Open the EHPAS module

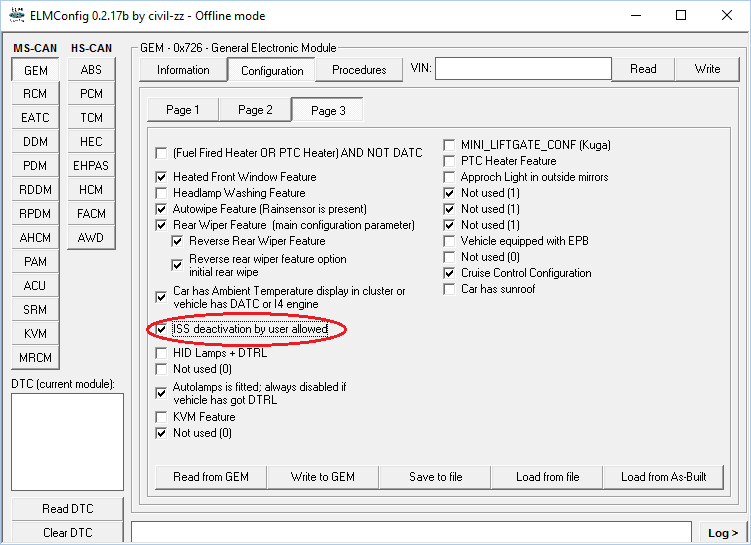(x=91, y=166)
